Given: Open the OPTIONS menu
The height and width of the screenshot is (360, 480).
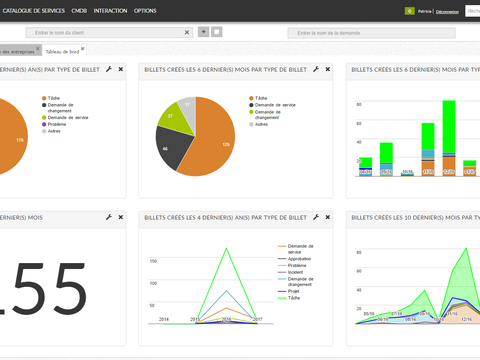Looking at the screenshot, I should 145,11.
